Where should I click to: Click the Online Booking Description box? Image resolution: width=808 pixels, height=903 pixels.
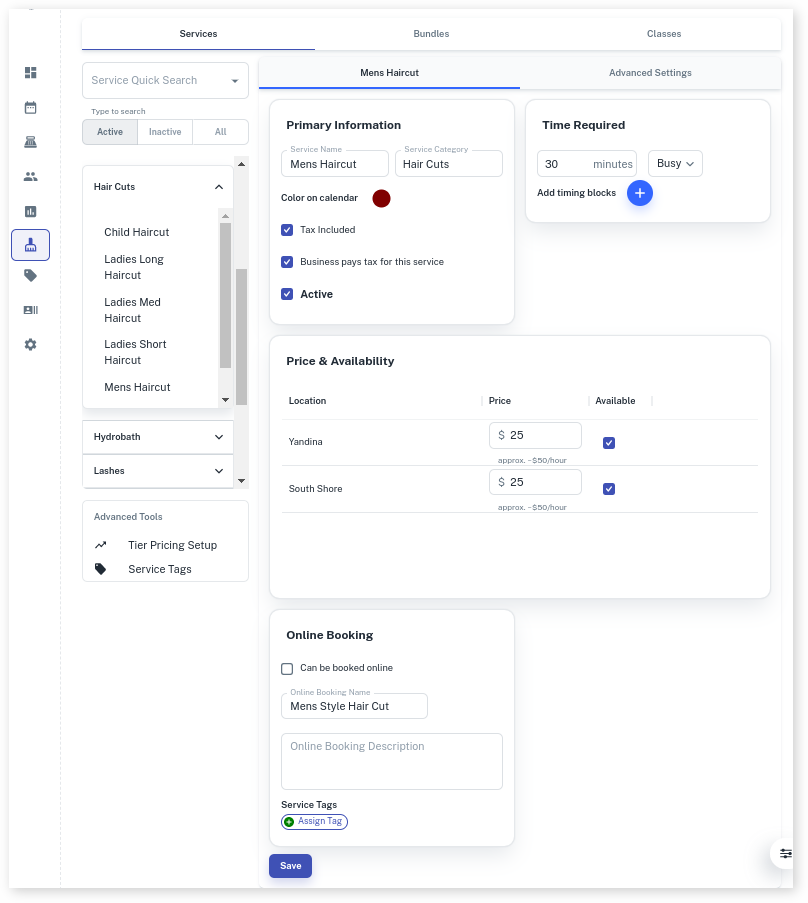pyautogui.click(x=392, y=761)
